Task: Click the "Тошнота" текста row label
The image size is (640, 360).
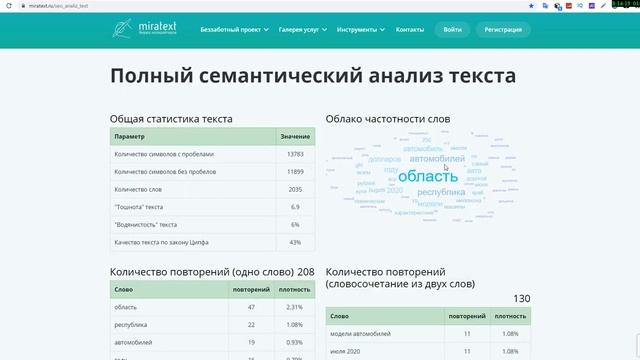Action: tap(138, 207)
